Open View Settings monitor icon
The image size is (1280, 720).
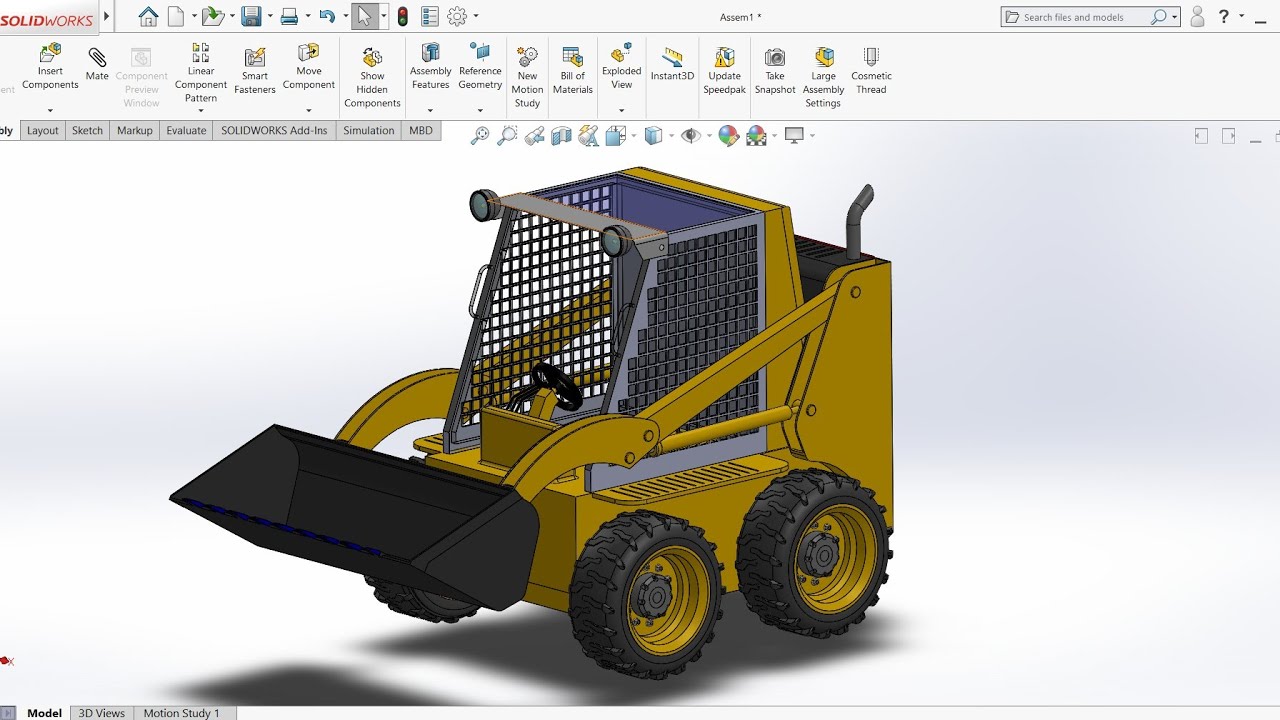coord(794,136)
